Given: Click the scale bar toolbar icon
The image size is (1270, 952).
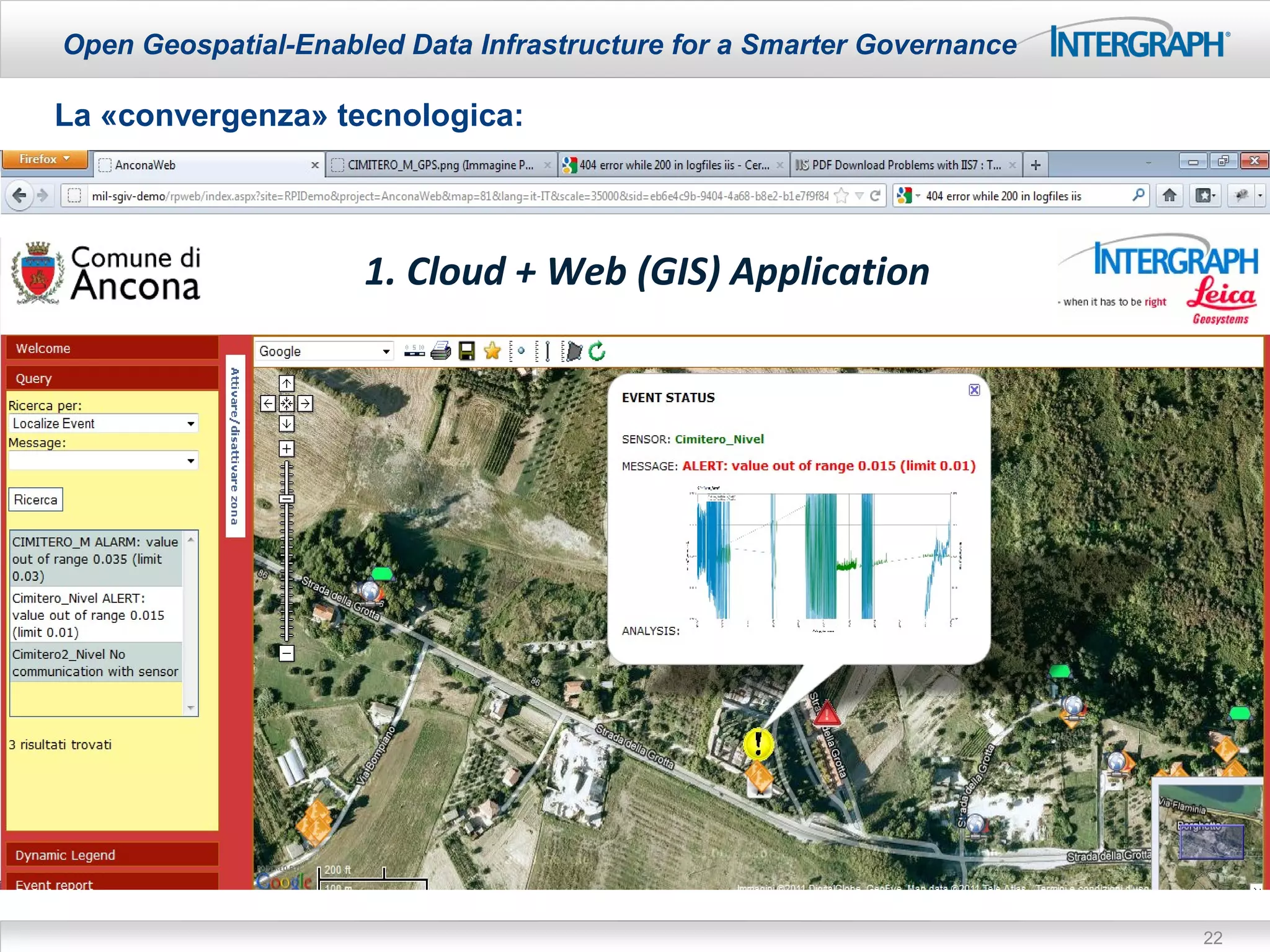Looking at the screenshot, I should pyautogui.click(x=414, y=351).
